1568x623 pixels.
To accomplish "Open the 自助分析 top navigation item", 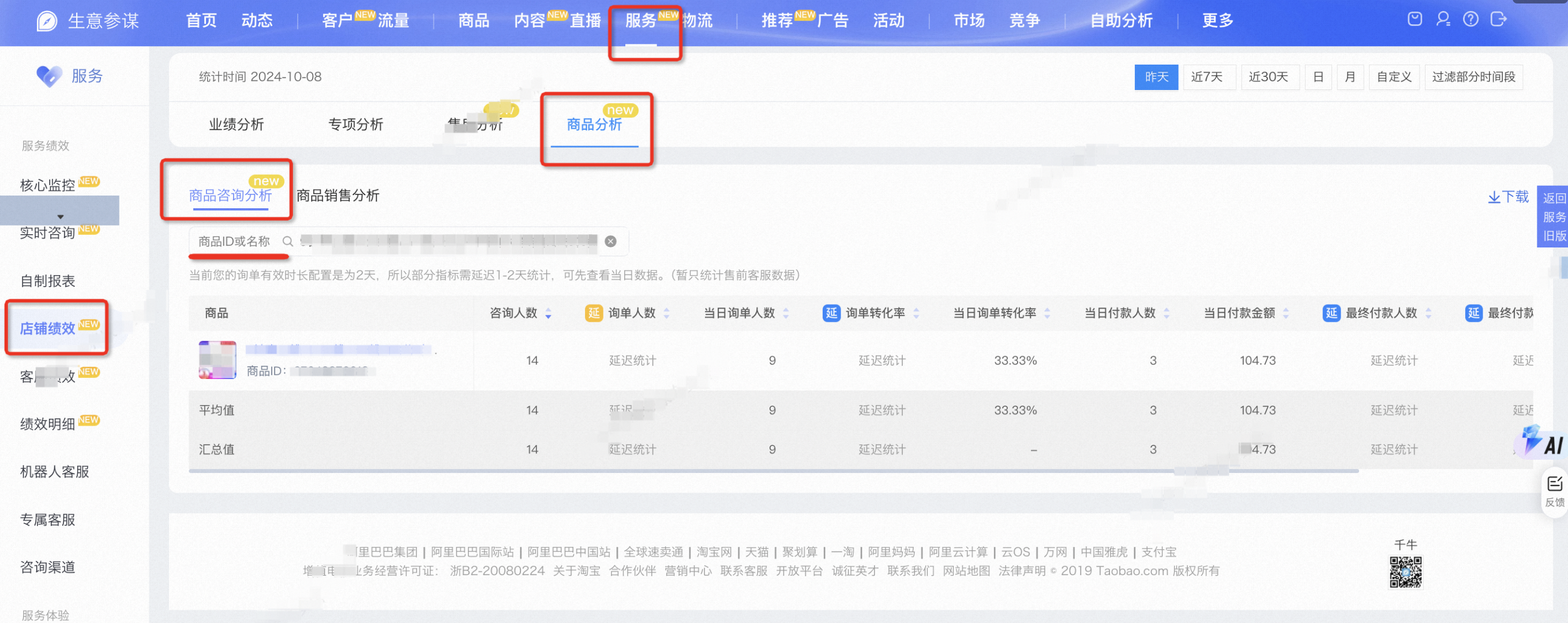I will 1120,21.
